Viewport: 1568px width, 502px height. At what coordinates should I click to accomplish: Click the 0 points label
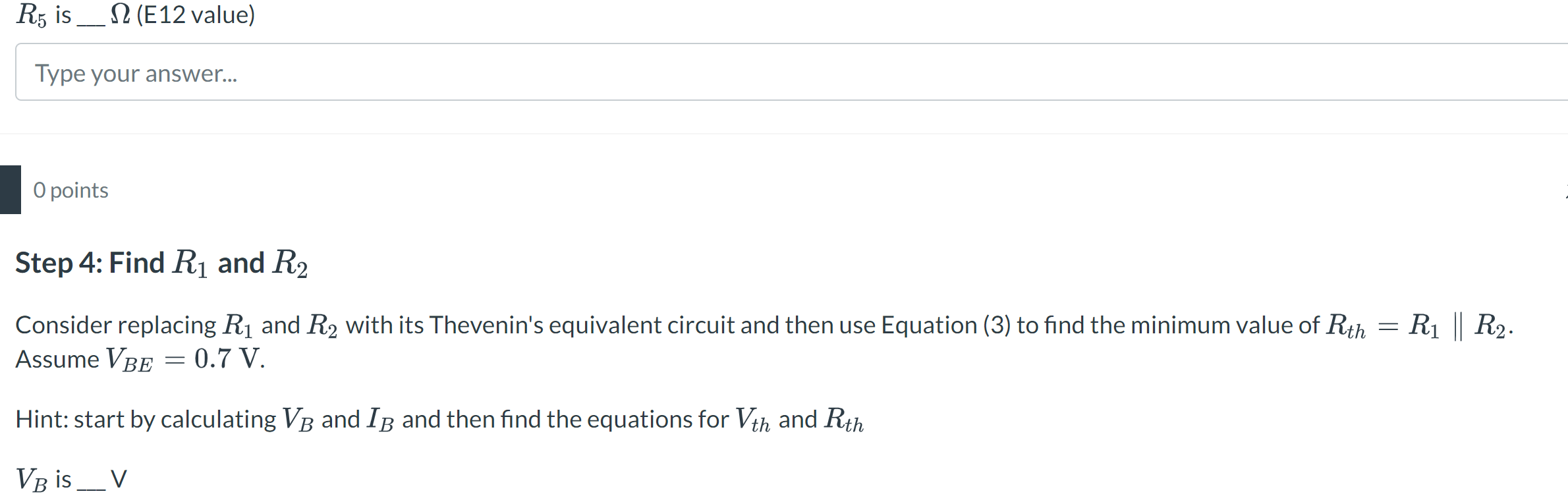pyautogui.click(x=70, y=190)
